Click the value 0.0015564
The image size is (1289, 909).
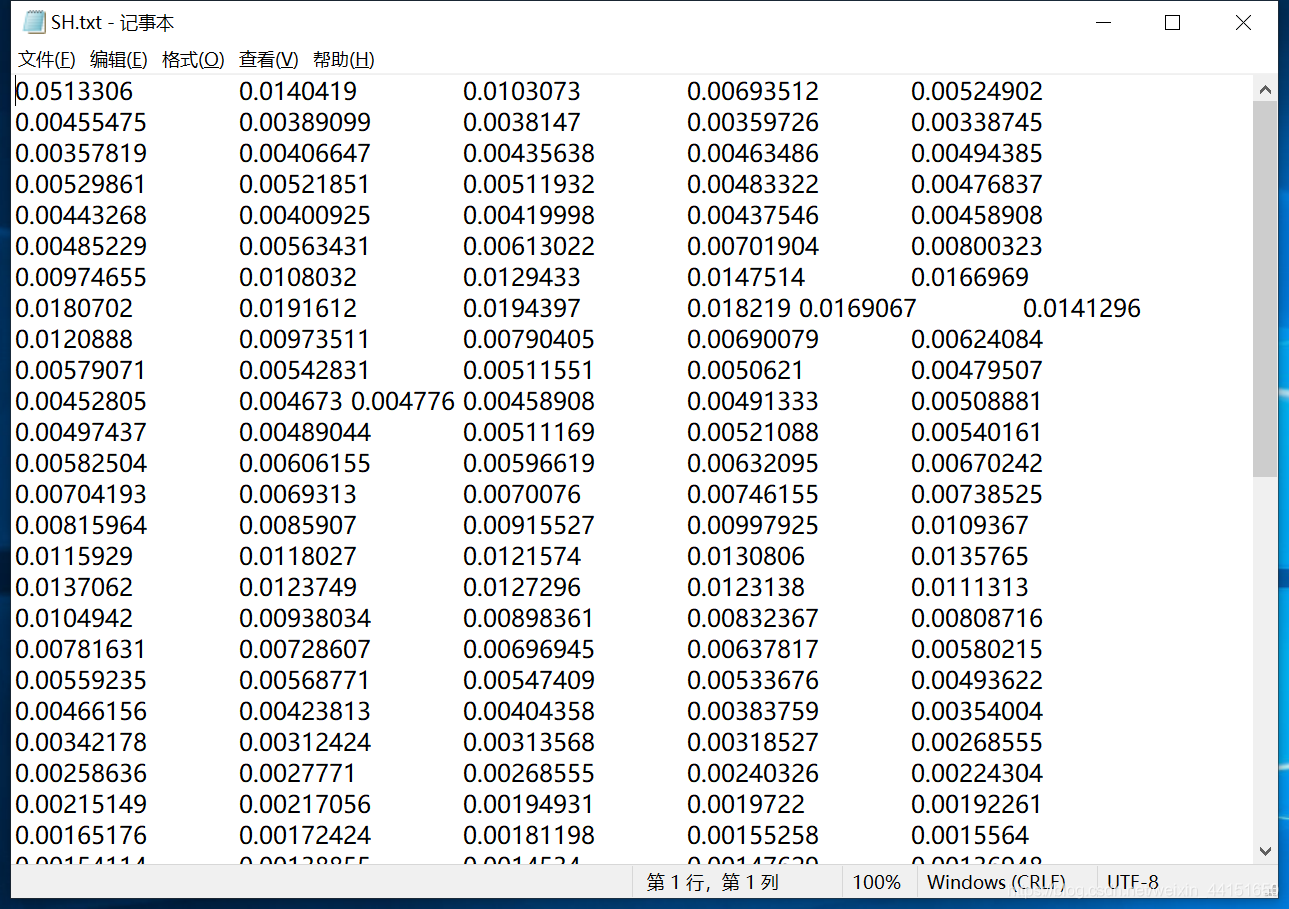pyautogui.click(x=970, y=836)
